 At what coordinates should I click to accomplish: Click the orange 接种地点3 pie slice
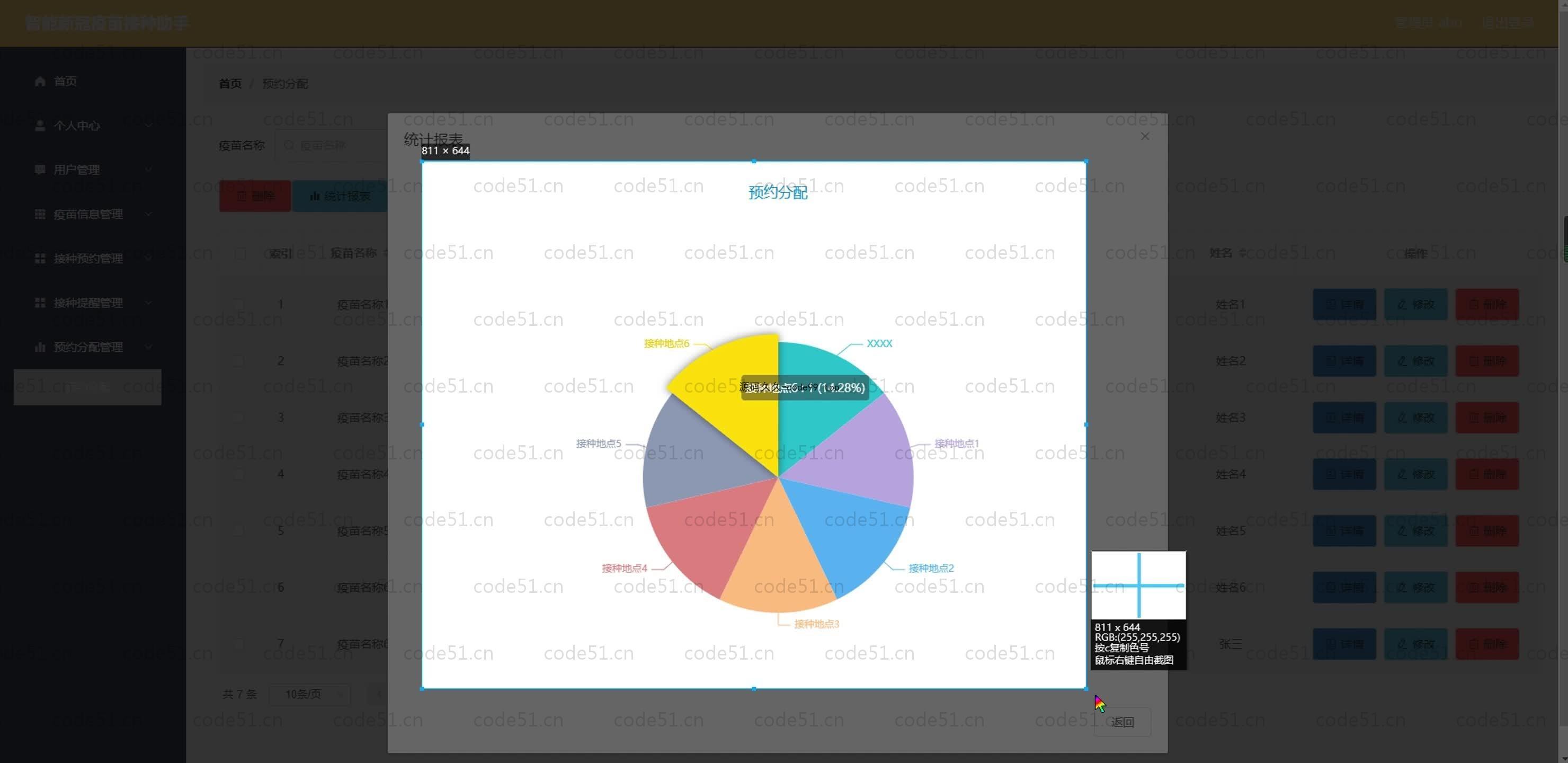779,560
